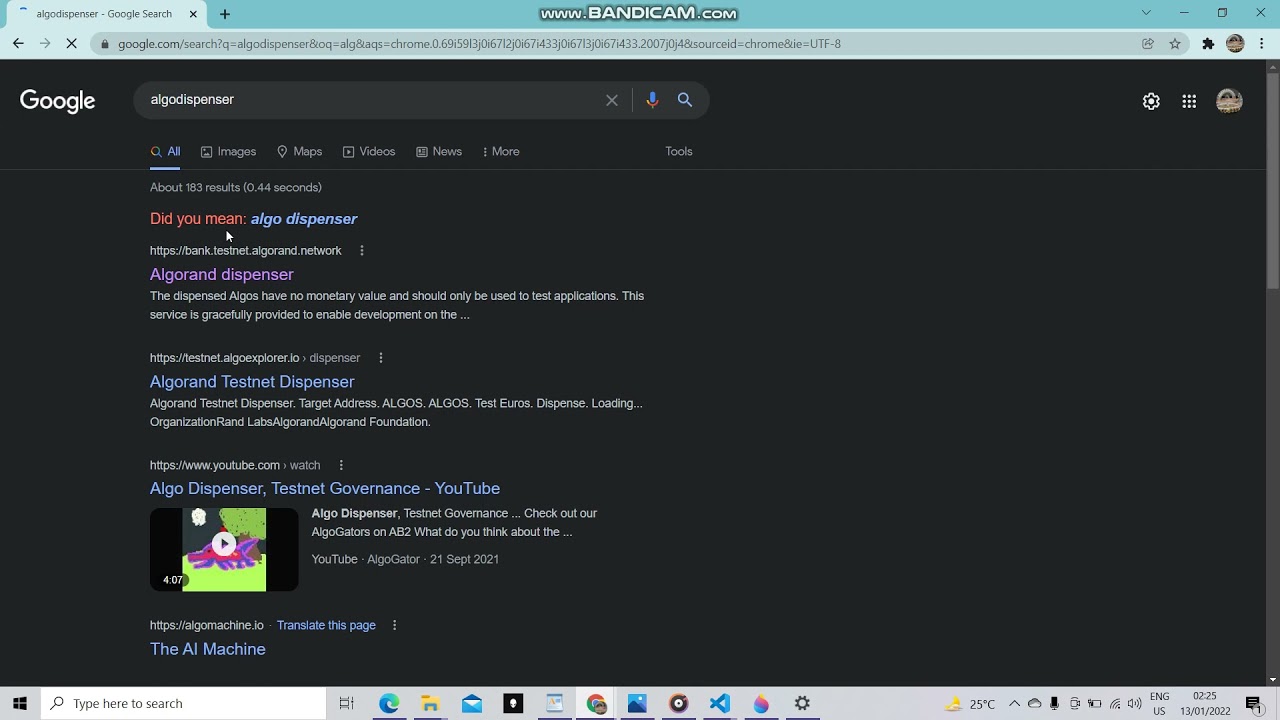This screenshot has height=720, width=1280.
Task: Select the algodispenser browser tab
Action: click(104, 14)
